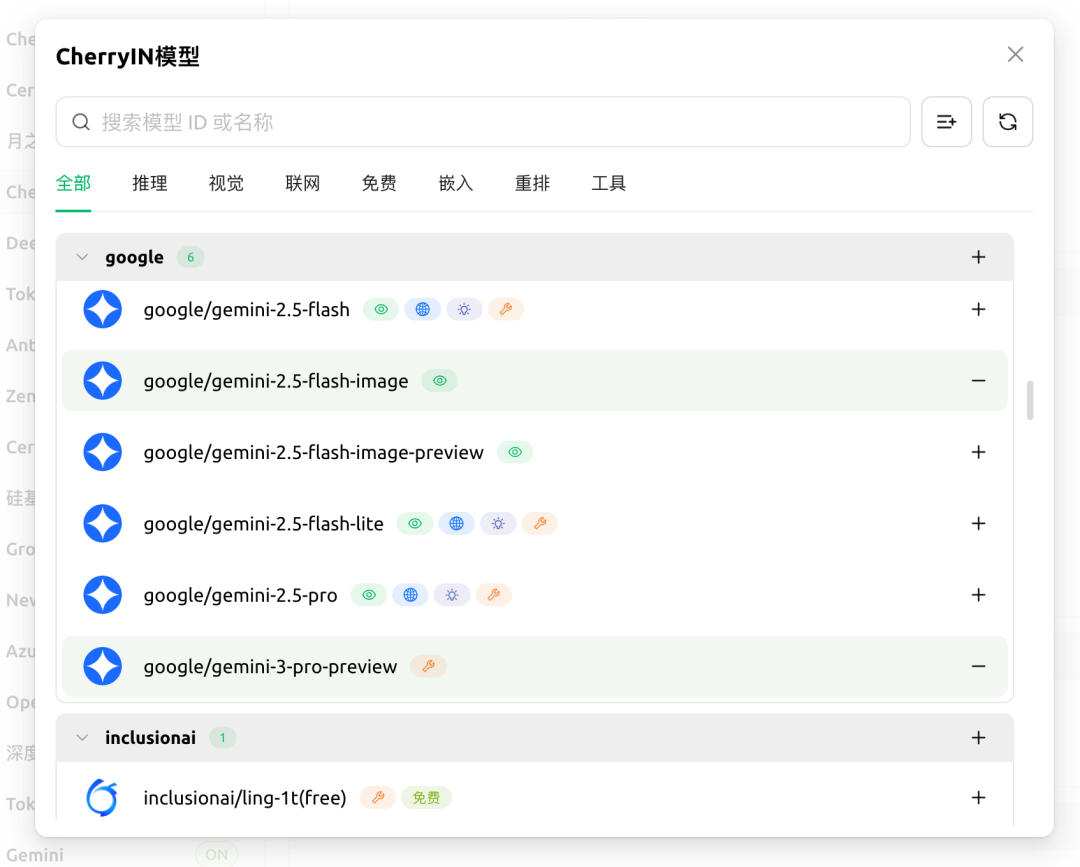Add google/gemini-2.5-flash model
Image resolution: width=1080 pixels, height=867 pixels.
tap(978, 309)
